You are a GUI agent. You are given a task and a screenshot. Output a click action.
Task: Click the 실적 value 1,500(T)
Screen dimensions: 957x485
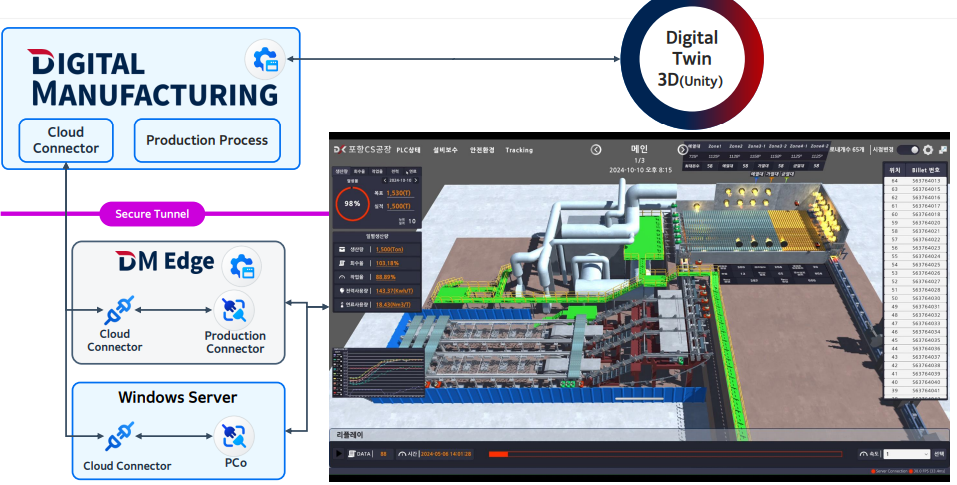point(399,207)
